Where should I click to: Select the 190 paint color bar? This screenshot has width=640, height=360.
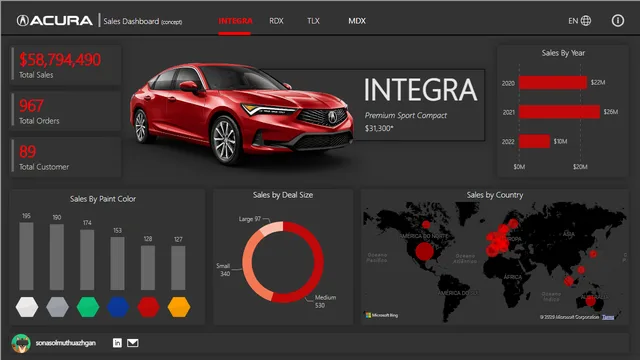coord(57,257)
